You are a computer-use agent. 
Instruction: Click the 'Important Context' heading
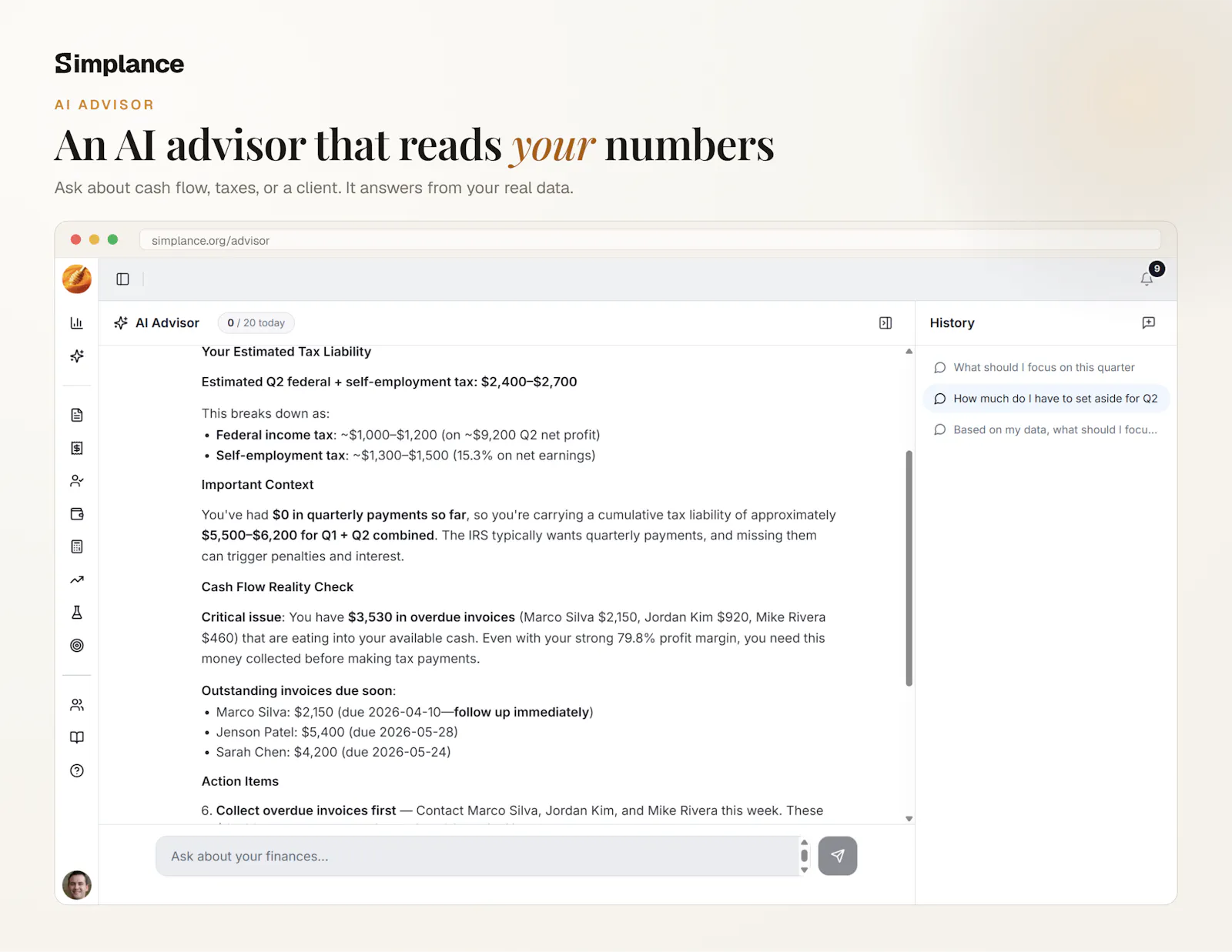pos(257,485)
